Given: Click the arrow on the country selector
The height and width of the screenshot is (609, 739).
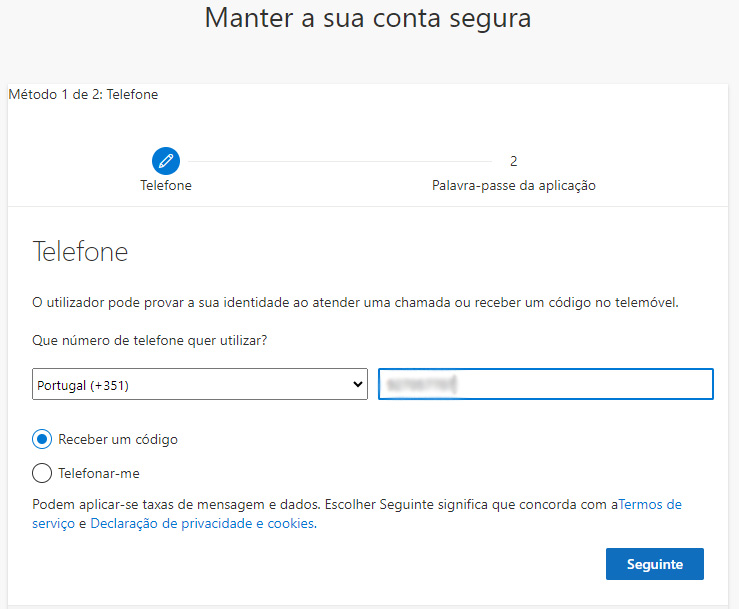Looking at the screenshot, I should coord(358,385).
